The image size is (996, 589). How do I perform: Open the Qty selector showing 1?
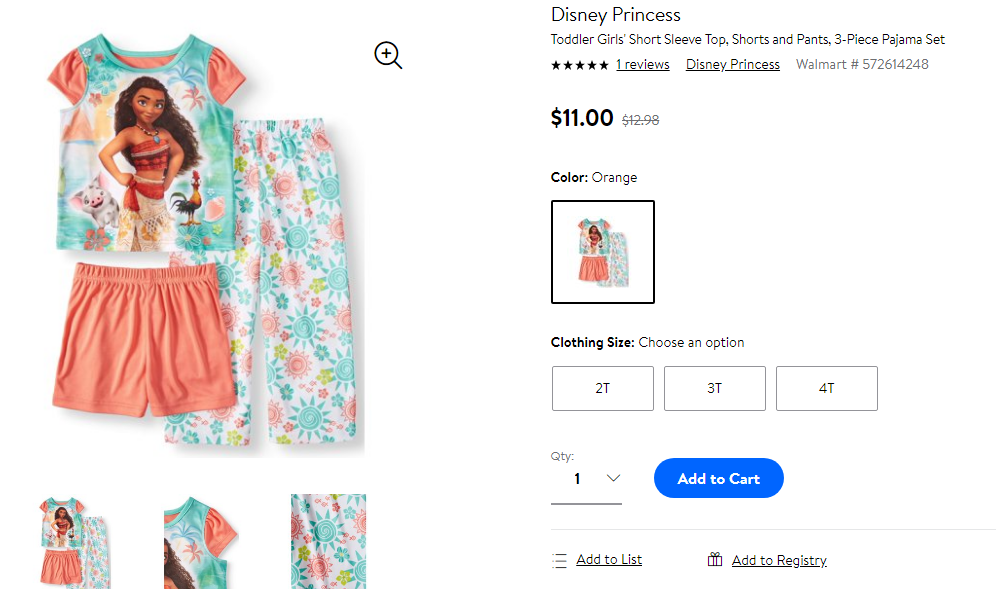click(x=586, y=478)
